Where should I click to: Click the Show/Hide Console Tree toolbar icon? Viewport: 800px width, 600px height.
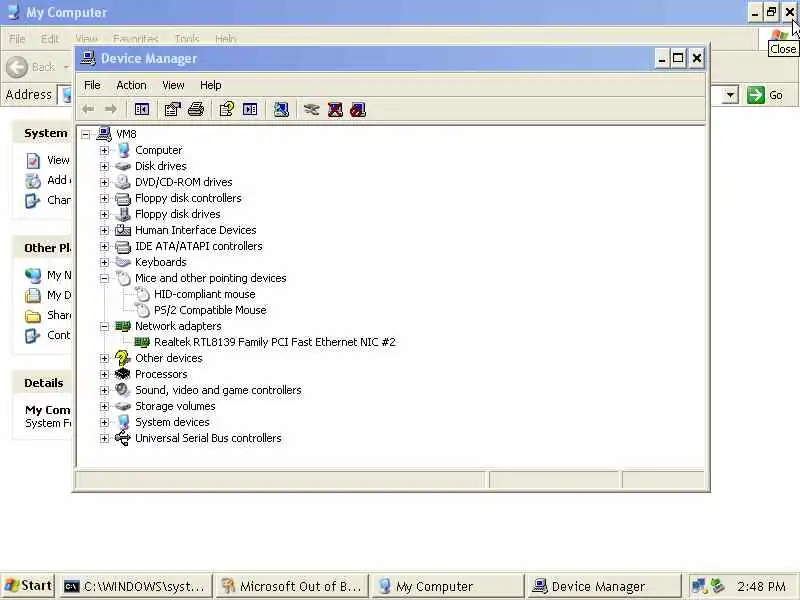pyautogui.click(x=142, y=109)
